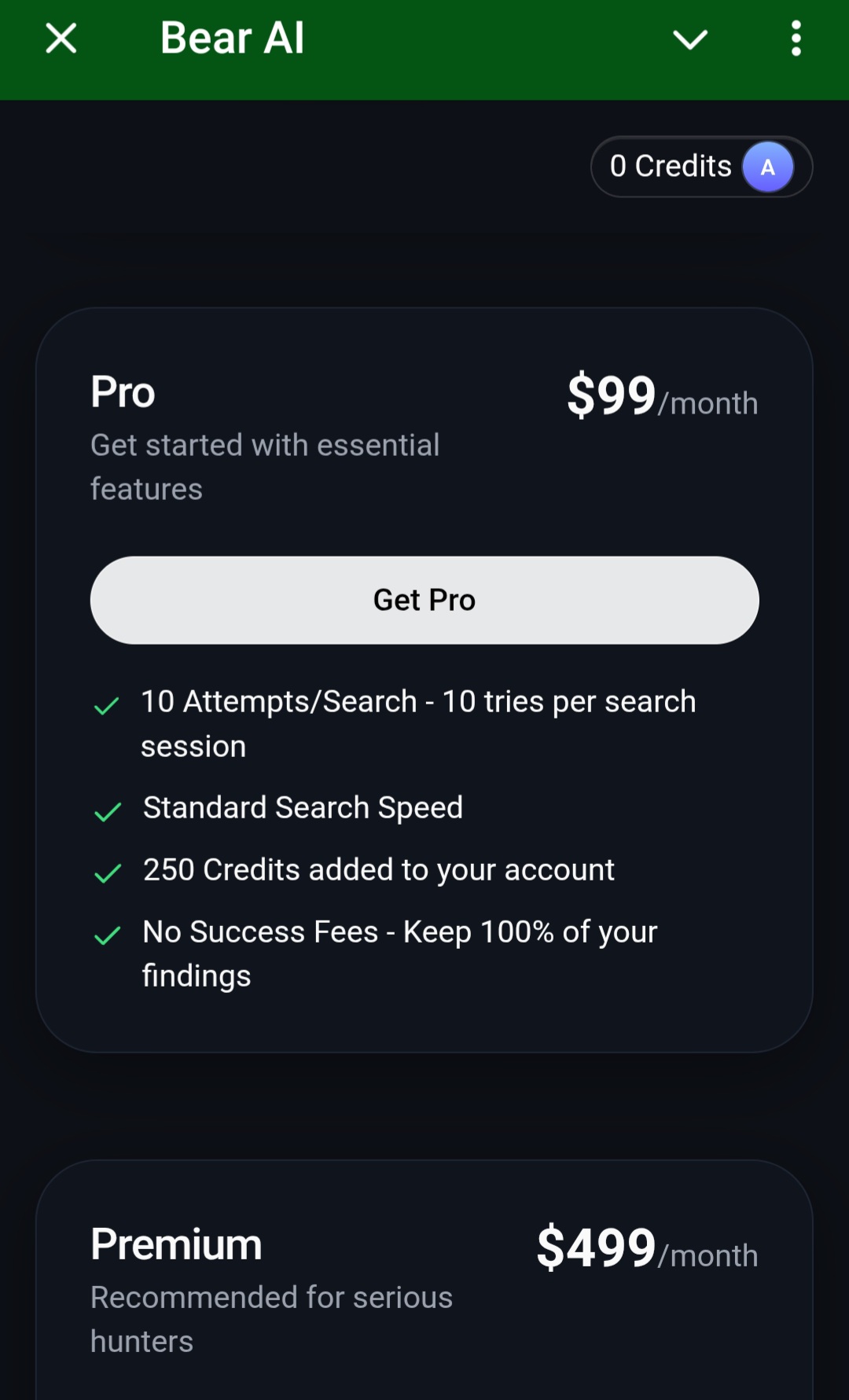The height and width of the screenshot is (1400, 849).
Task: Tap the $99/month price label
Action: pos(662,395)
